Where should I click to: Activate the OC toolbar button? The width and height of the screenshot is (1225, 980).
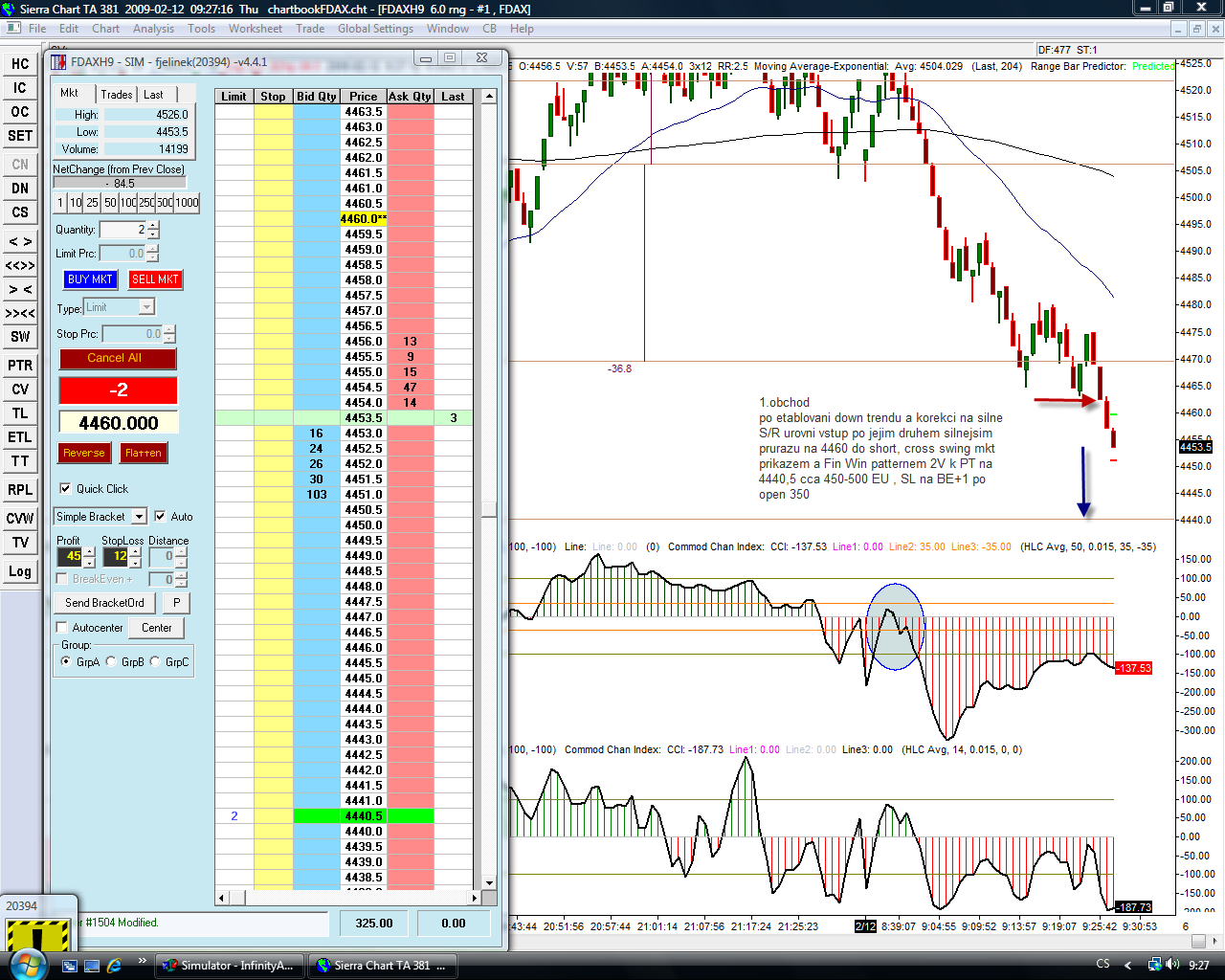pos(20,112)
